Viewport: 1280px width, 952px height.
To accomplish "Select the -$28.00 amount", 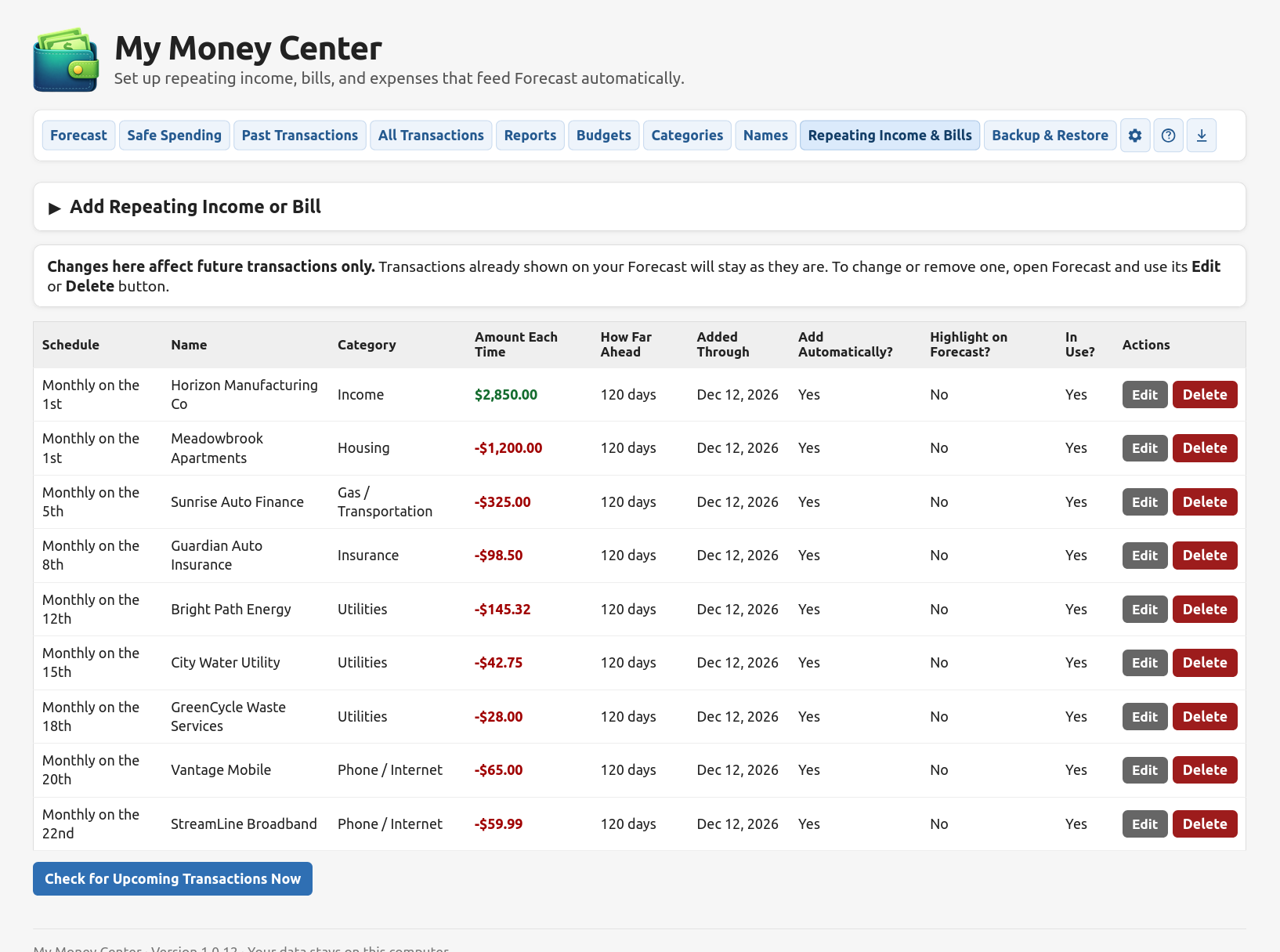I will coord(499,717).
